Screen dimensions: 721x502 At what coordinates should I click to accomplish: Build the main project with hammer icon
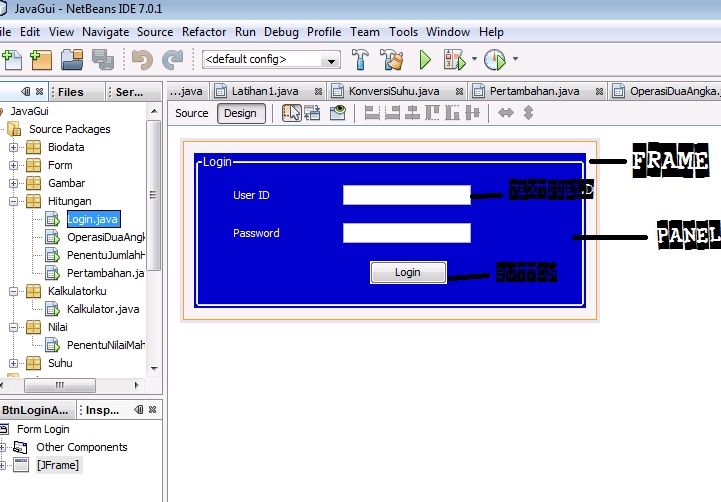click(x=360, y=59)
